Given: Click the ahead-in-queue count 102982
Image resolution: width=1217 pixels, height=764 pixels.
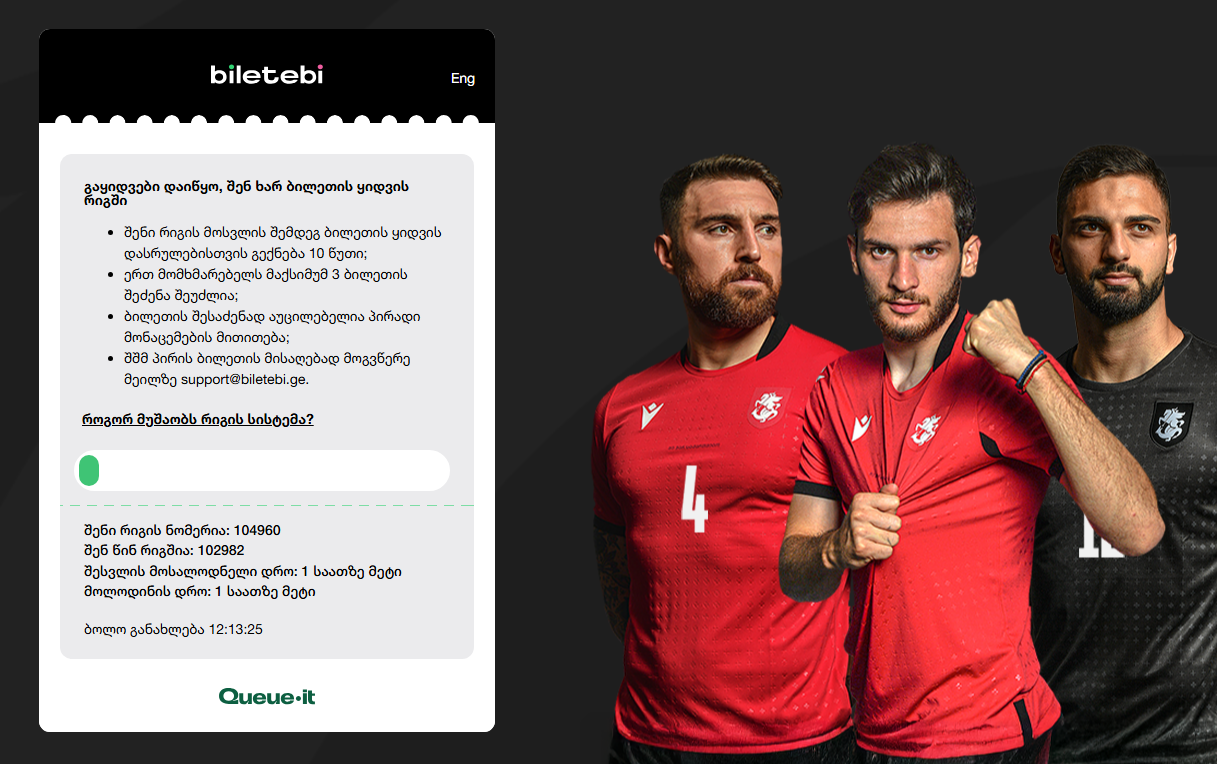Looking at the screenshot, I should click(x=221, y=551).
